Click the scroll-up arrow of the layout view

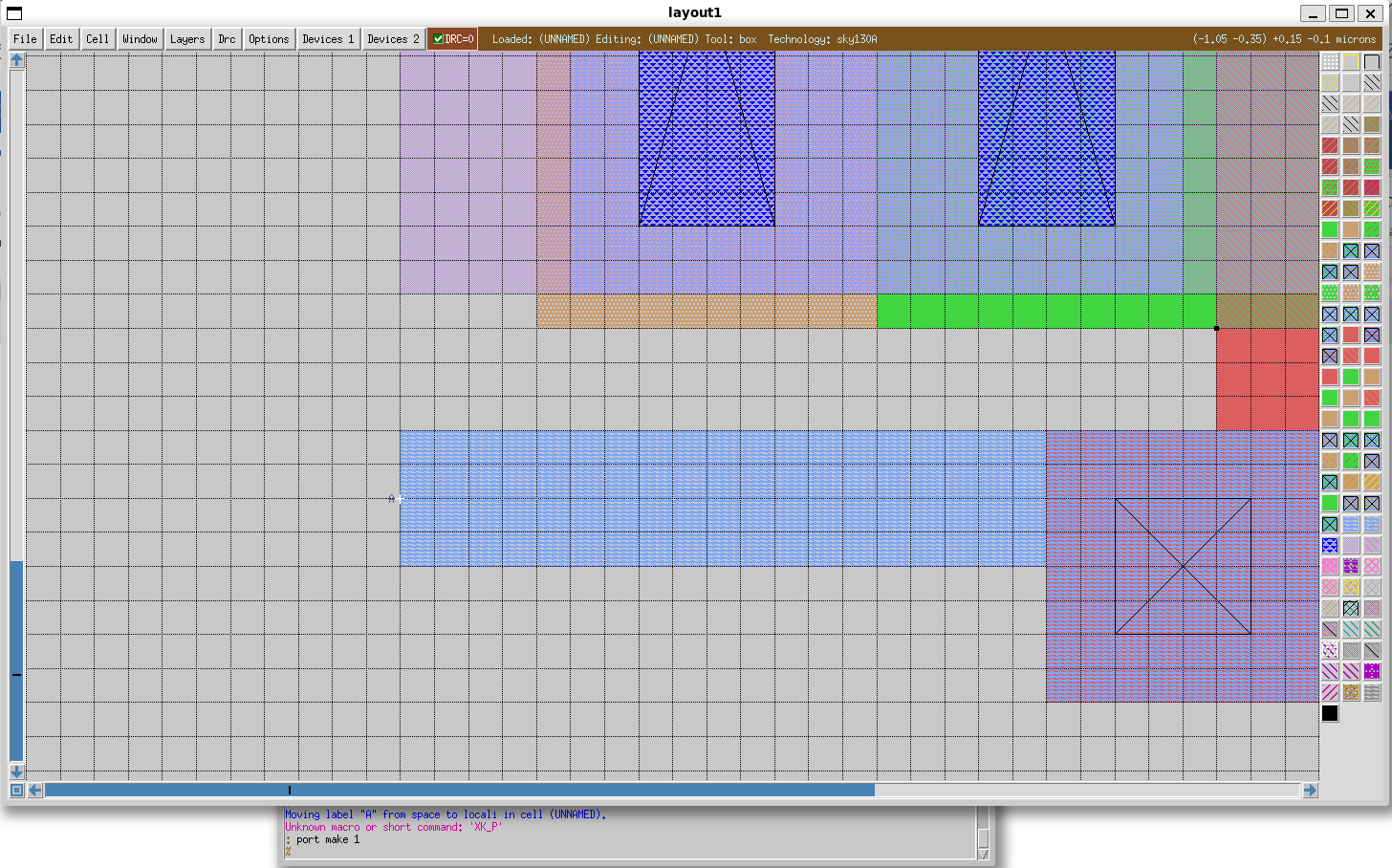(x=16, y=59)
